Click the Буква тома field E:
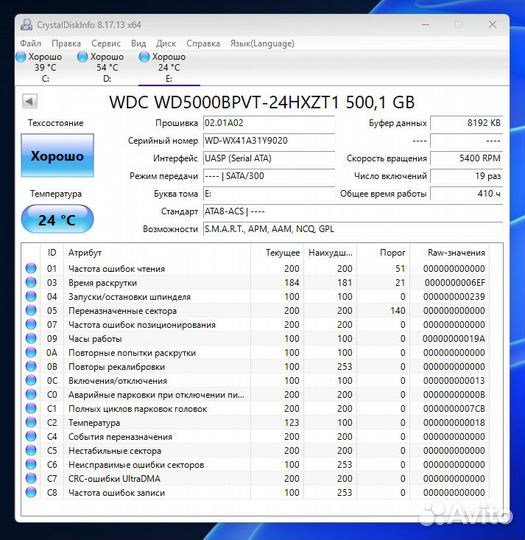 click(269, 194)
